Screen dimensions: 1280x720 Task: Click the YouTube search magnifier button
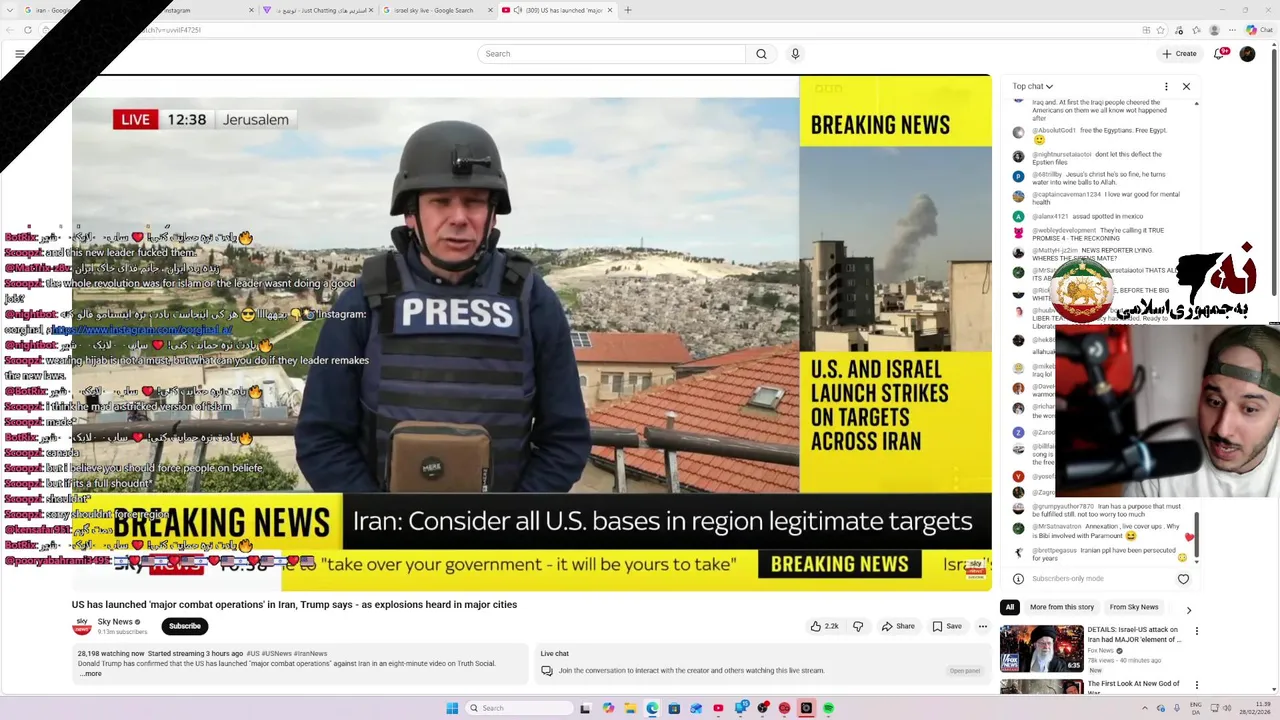[761, 54]
